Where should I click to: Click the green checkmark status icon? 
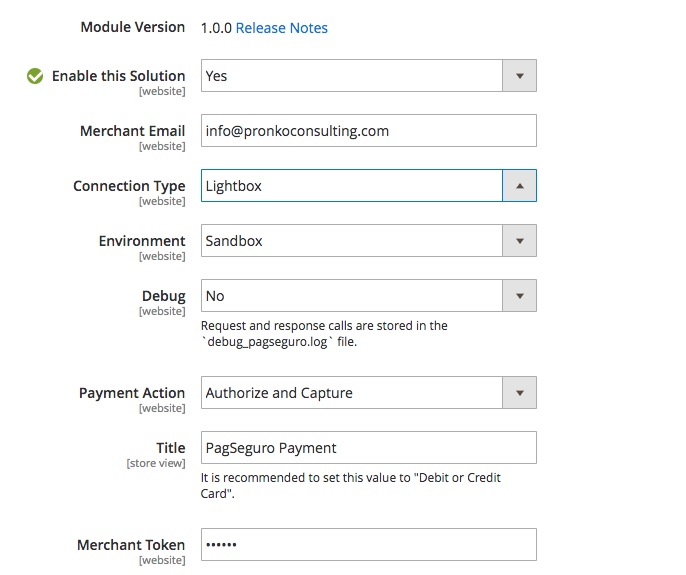point(35,76)
